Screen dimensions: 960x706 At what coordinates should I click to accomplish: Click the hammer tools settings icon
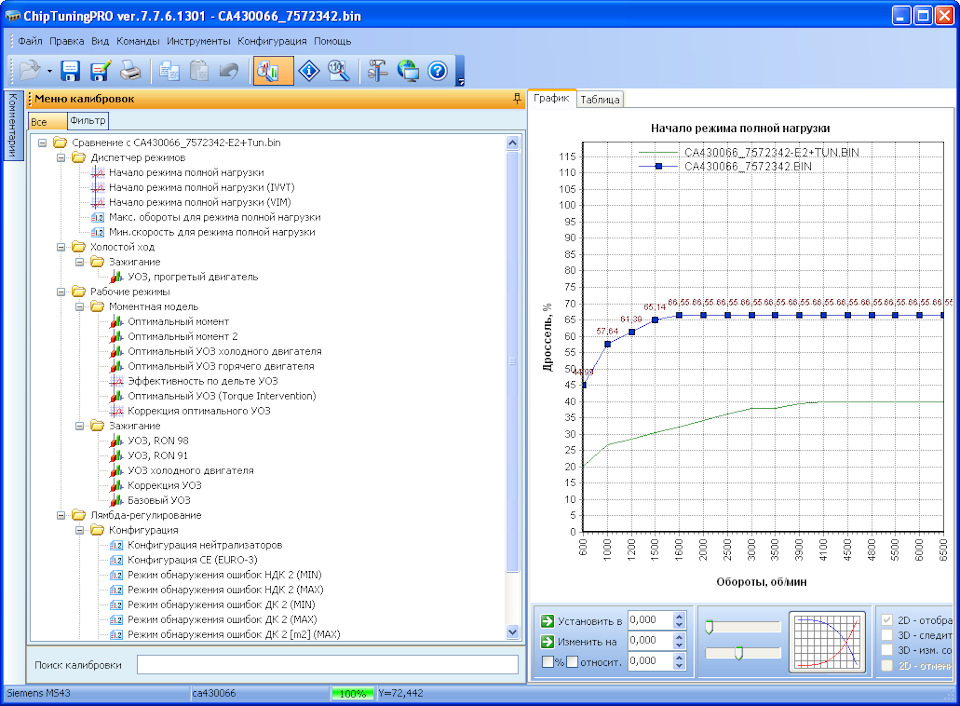point(377,70)
